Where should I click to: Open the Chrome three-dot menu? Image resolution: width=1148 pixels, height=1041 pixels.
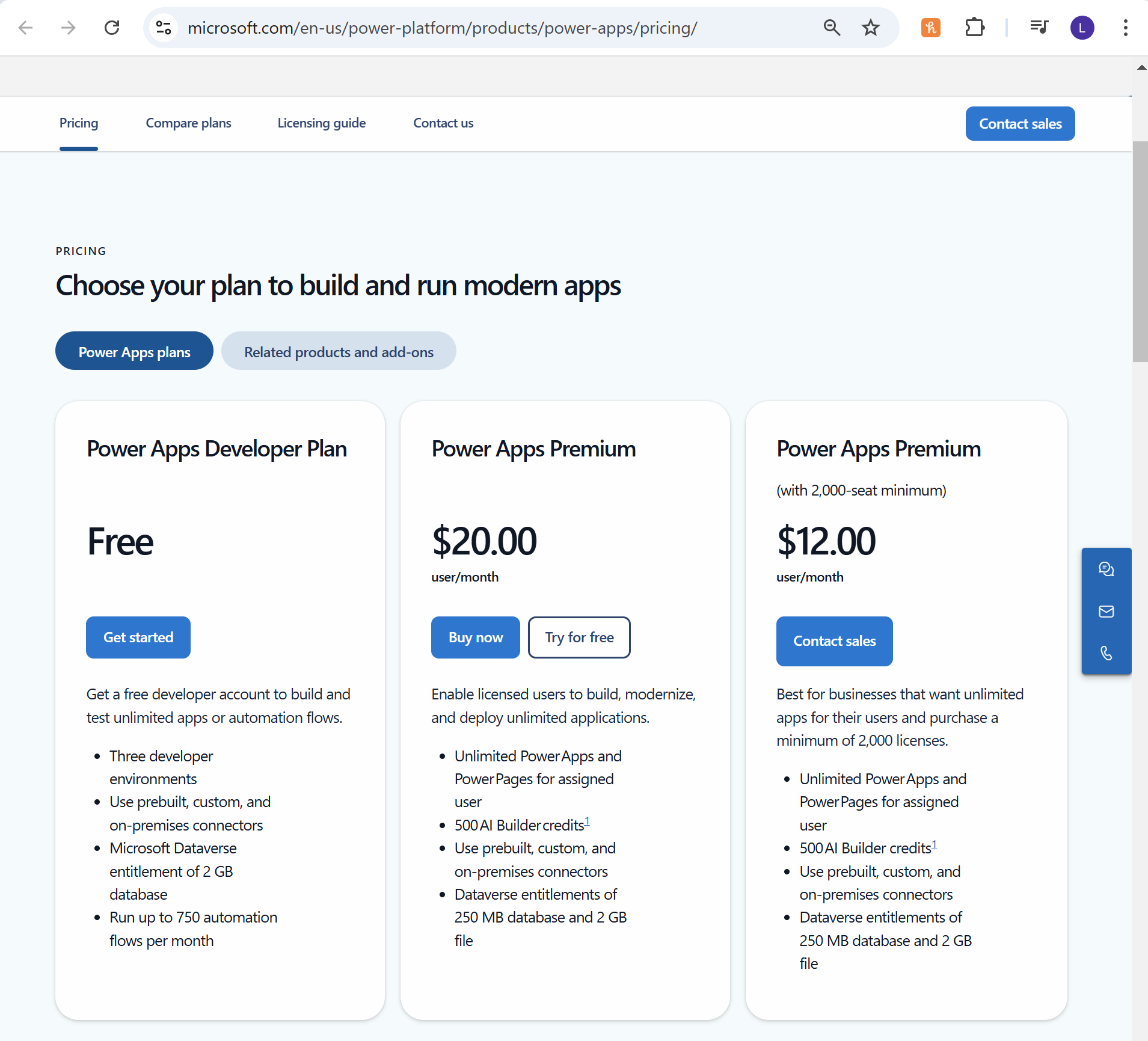pos(1125,28)
